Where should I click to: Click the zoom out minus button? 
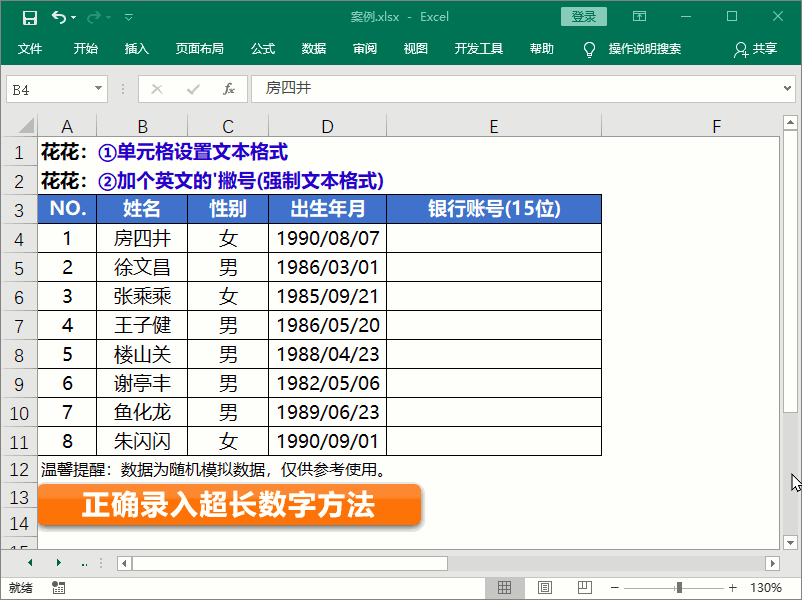[615, 588]
